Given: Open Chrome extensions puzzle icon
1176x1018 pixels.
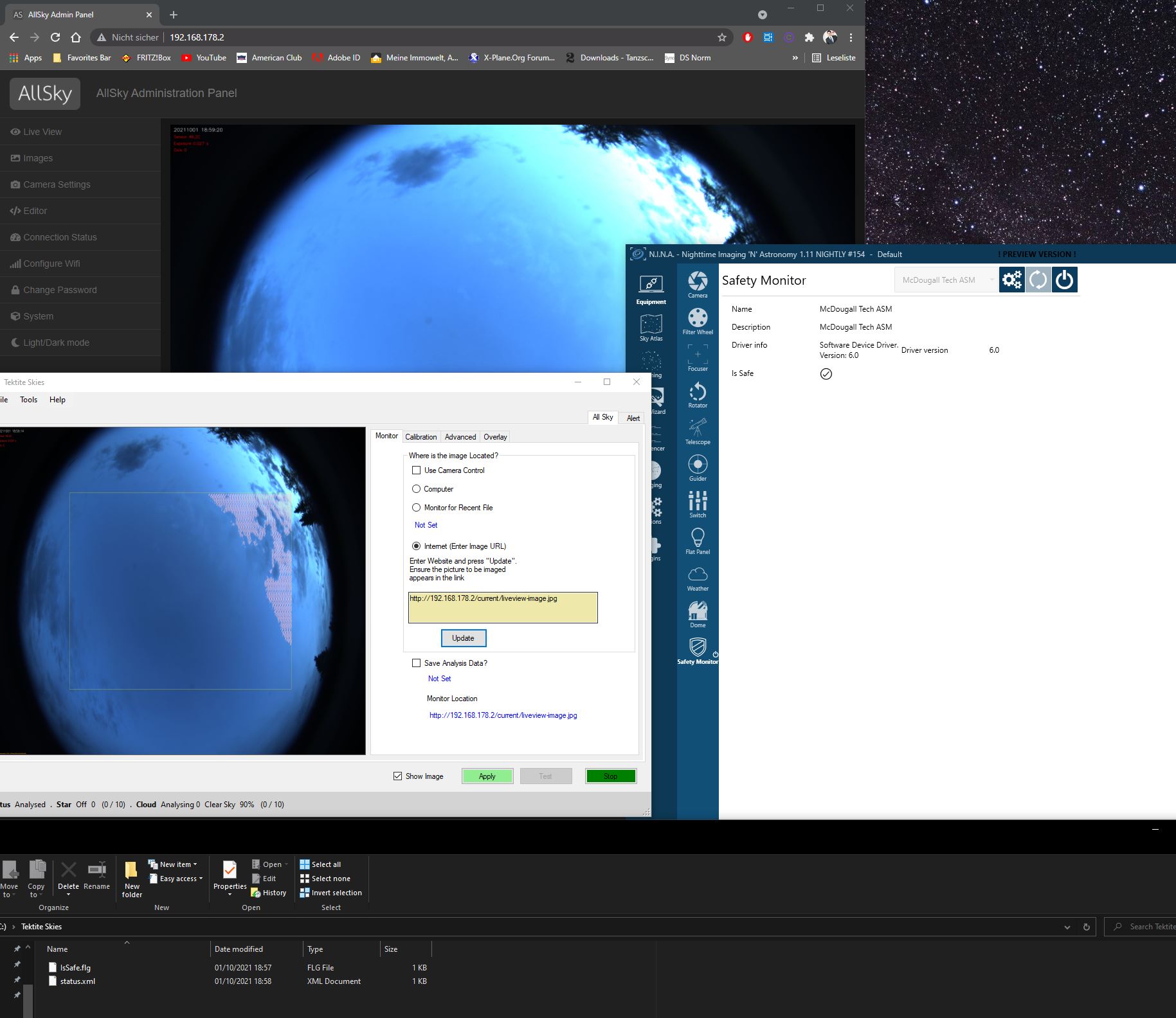Looking at the screenshot, I should (810, 37).
